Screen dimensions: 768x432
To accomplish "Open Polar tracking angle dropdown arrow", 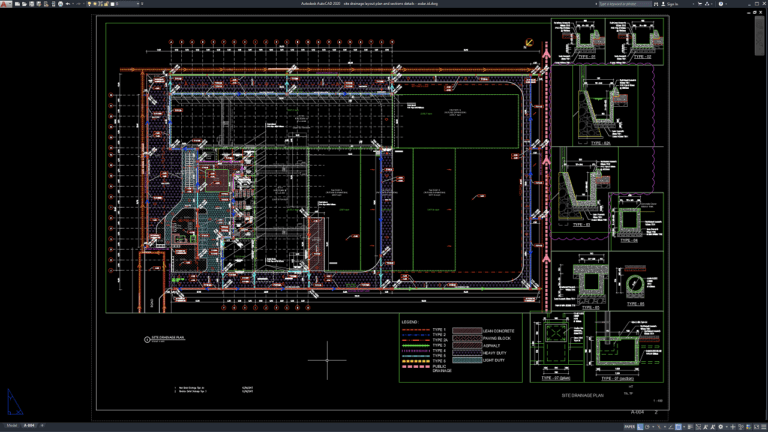I will pos(653,427).
